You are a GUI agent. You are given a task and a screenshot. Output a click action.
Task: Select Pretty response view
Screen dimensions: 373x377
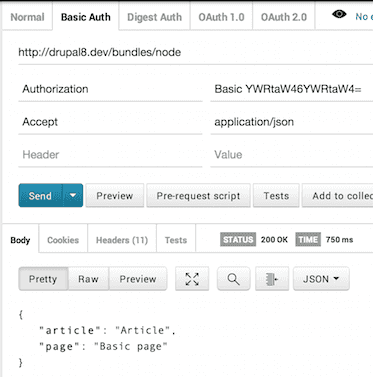[x=43, y=279]
